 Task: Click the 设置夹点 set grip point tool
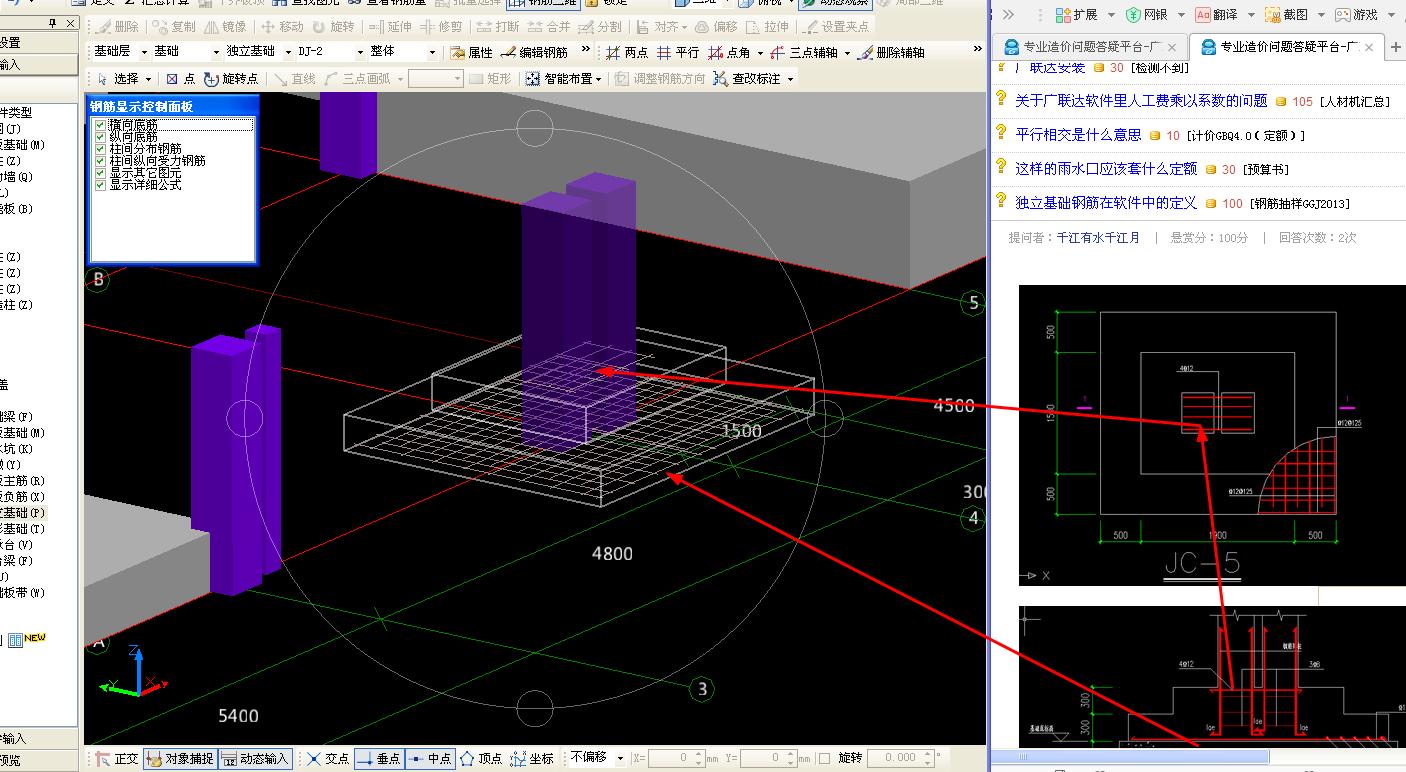836,26
